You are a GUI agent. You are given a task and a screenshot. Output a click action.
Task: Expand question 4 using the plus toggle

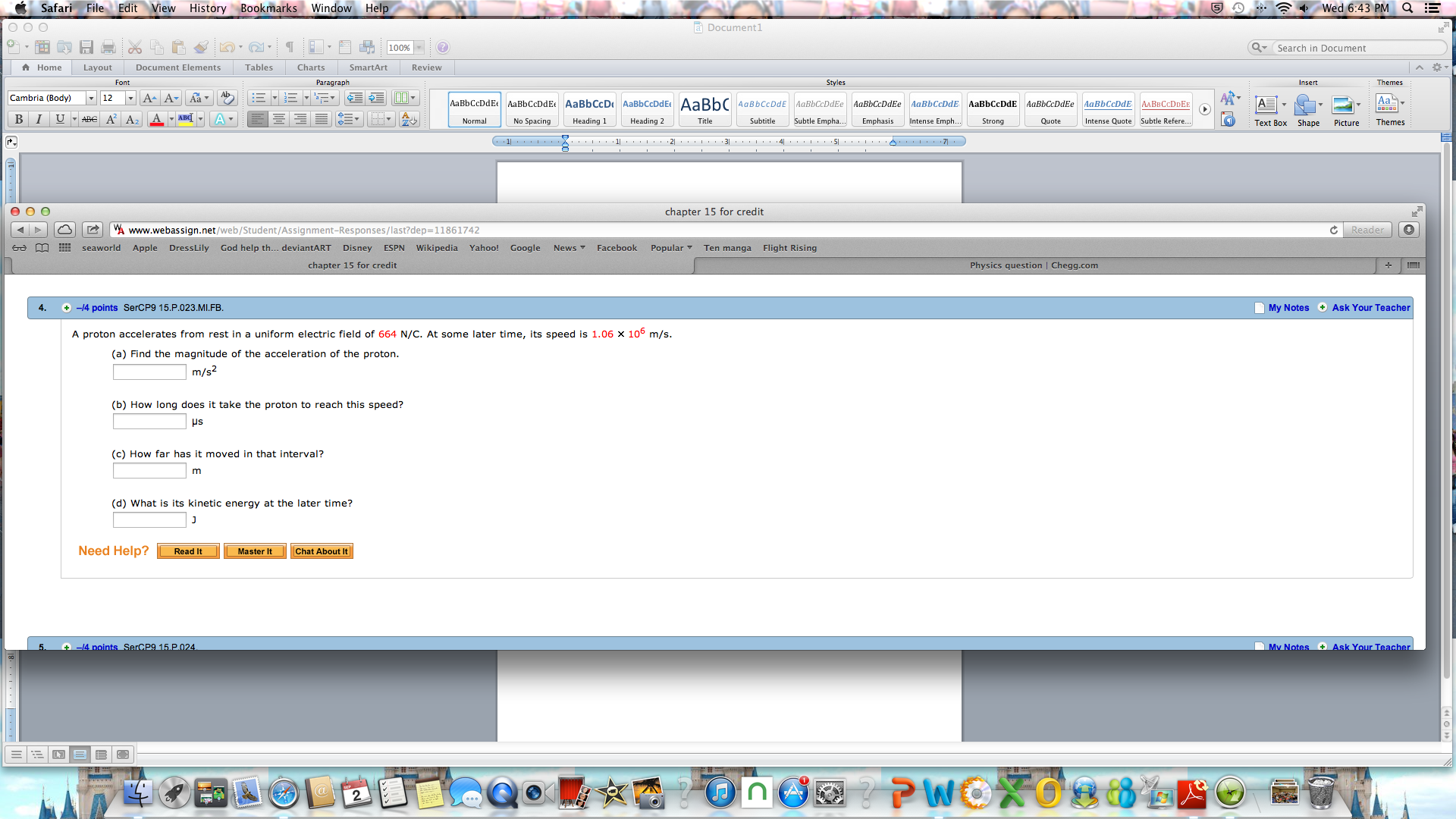pyautogui.click(x=66, y=308)
